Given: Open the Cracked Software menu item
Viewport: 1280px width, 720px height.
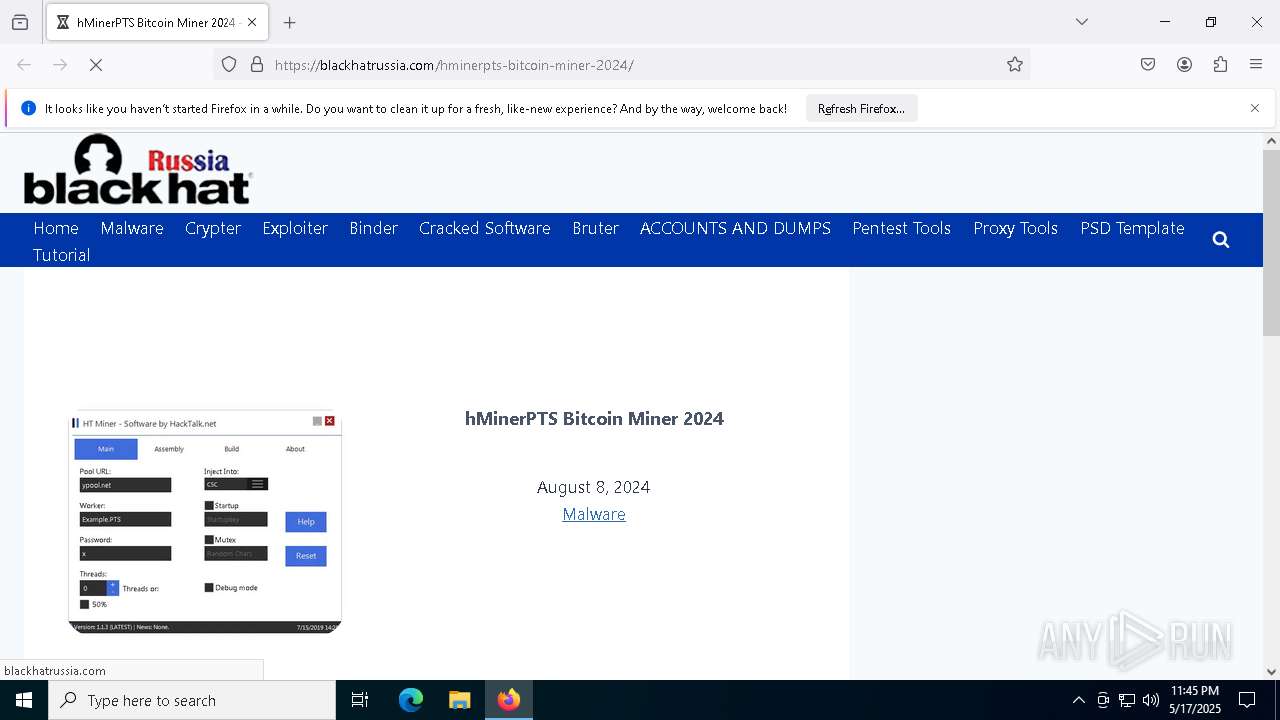Looking at the screenshot, I should point(485,228).
